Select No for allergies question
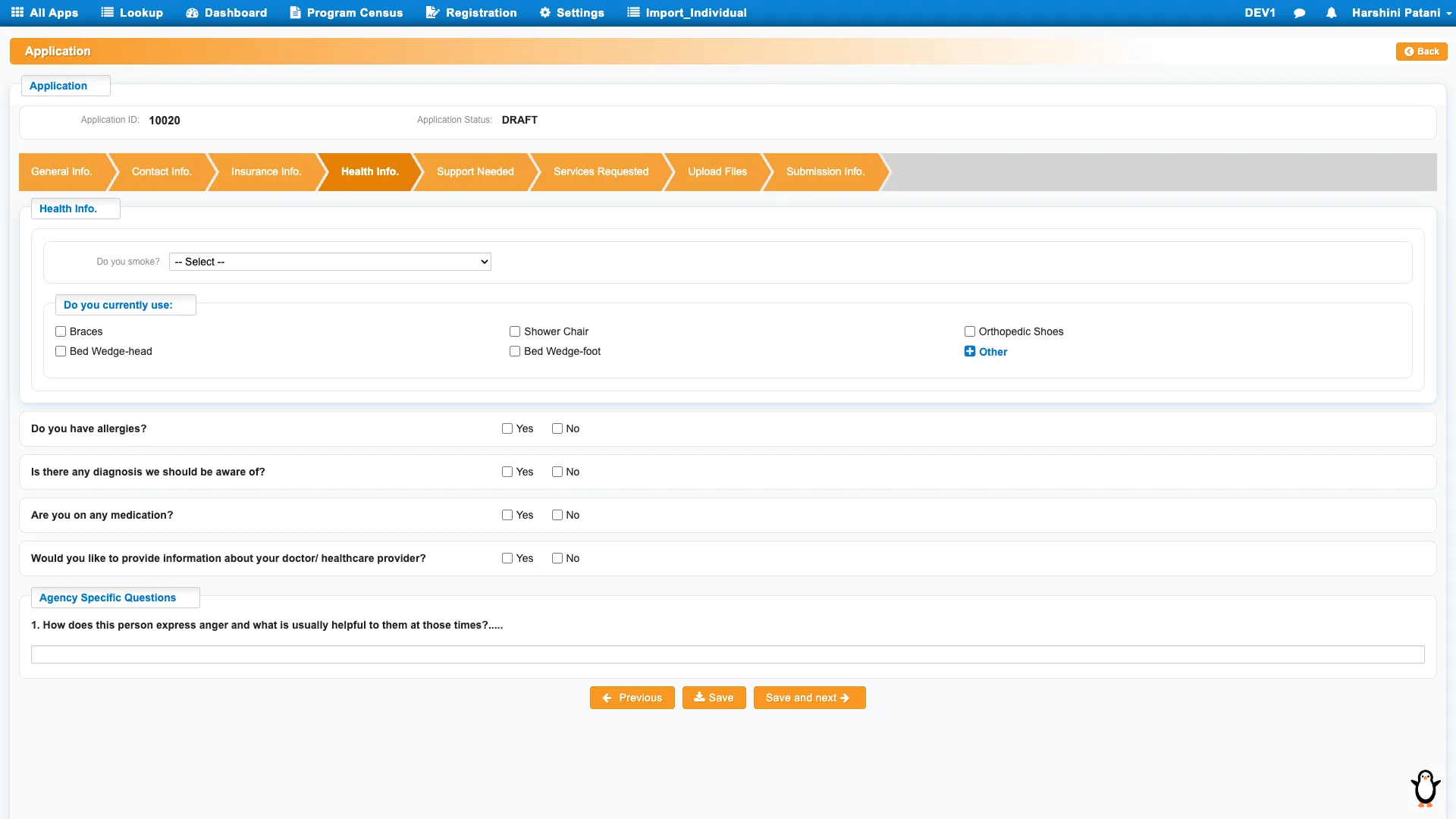Viewport: 1456px width, 819px height. click(557, 428)
